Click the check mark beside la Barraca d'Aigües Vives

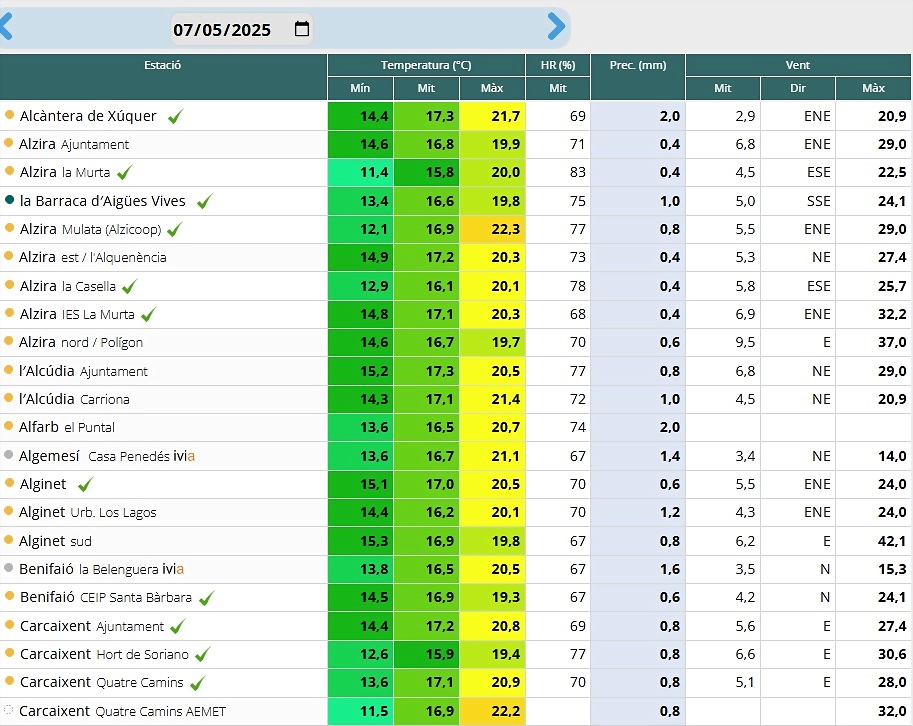pyautogui.click(x=204, y=201)
